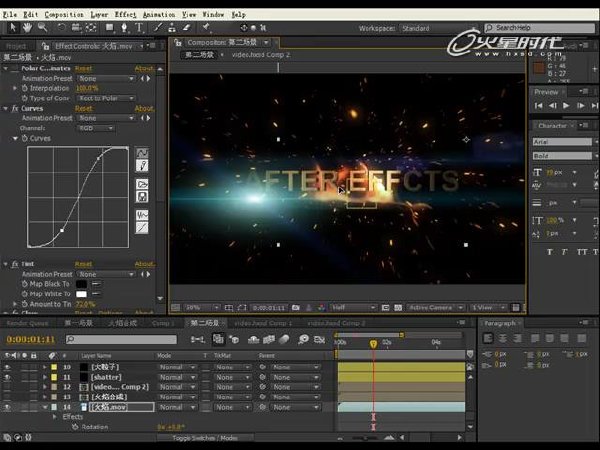The width and height of the screenshot is (600, 450).
Task: Open the Workspace Standard dropdown
Action: pos(438,28)
